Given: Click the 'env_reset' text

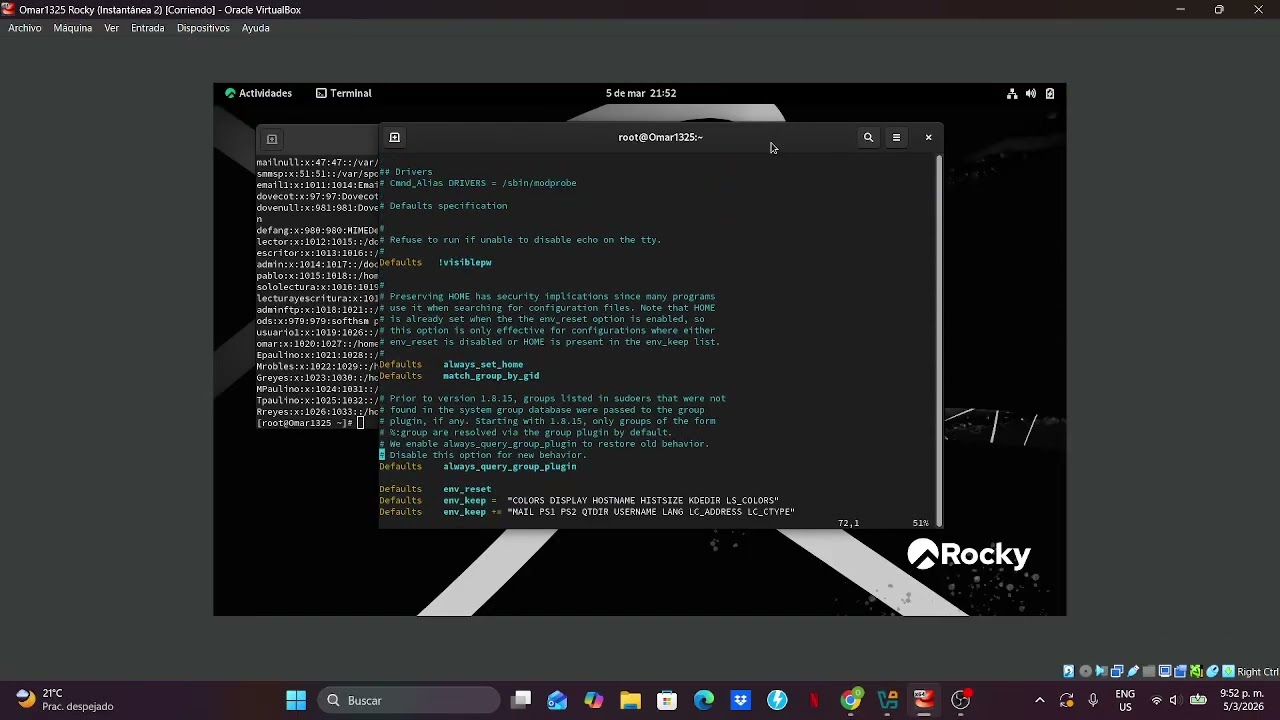Looking at the screenshot, I should [467, 489].
